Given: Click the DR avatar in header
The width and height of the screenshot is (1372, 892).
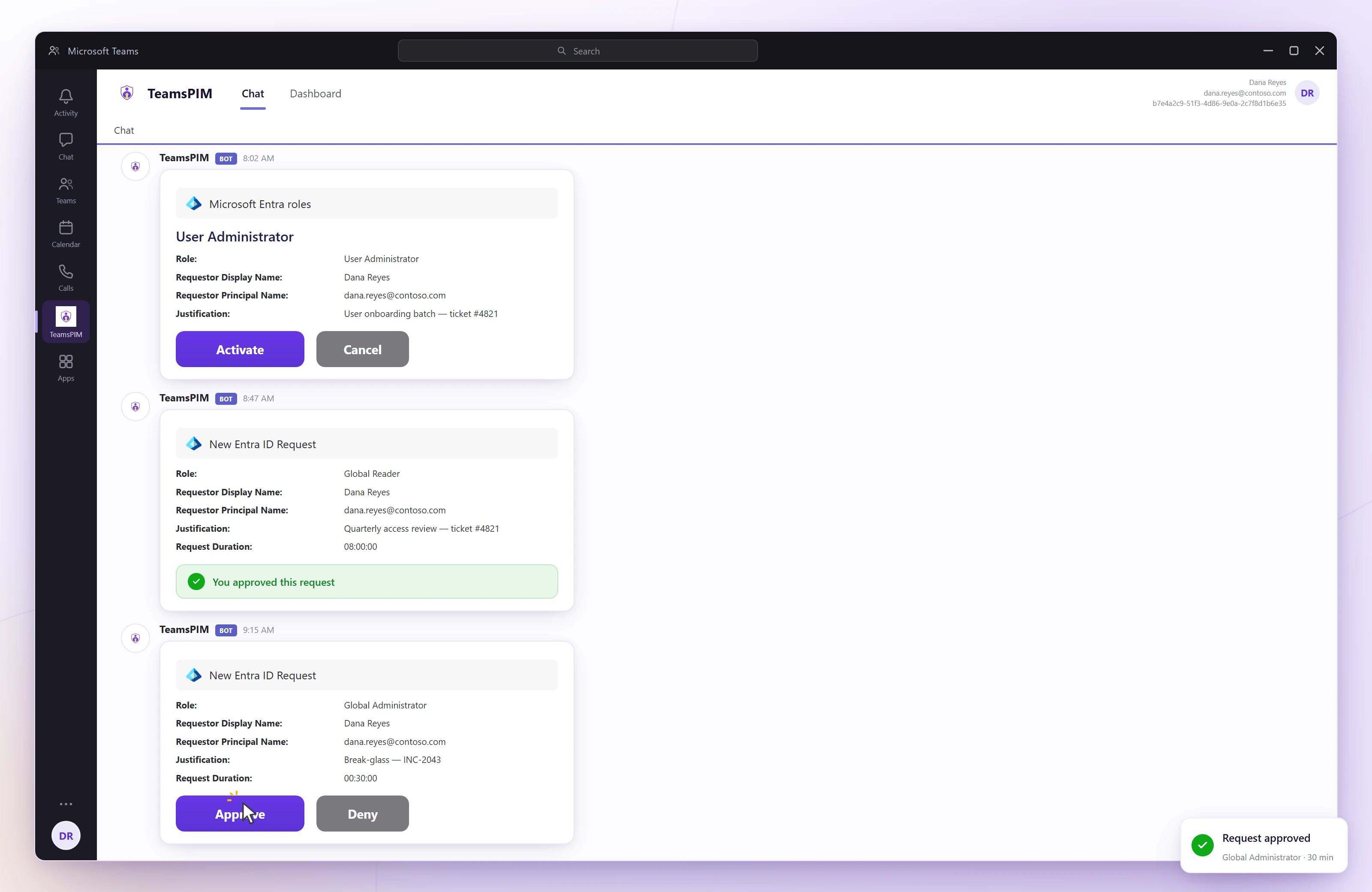Looking at the screenshot, I should [x=1307, y=93].
